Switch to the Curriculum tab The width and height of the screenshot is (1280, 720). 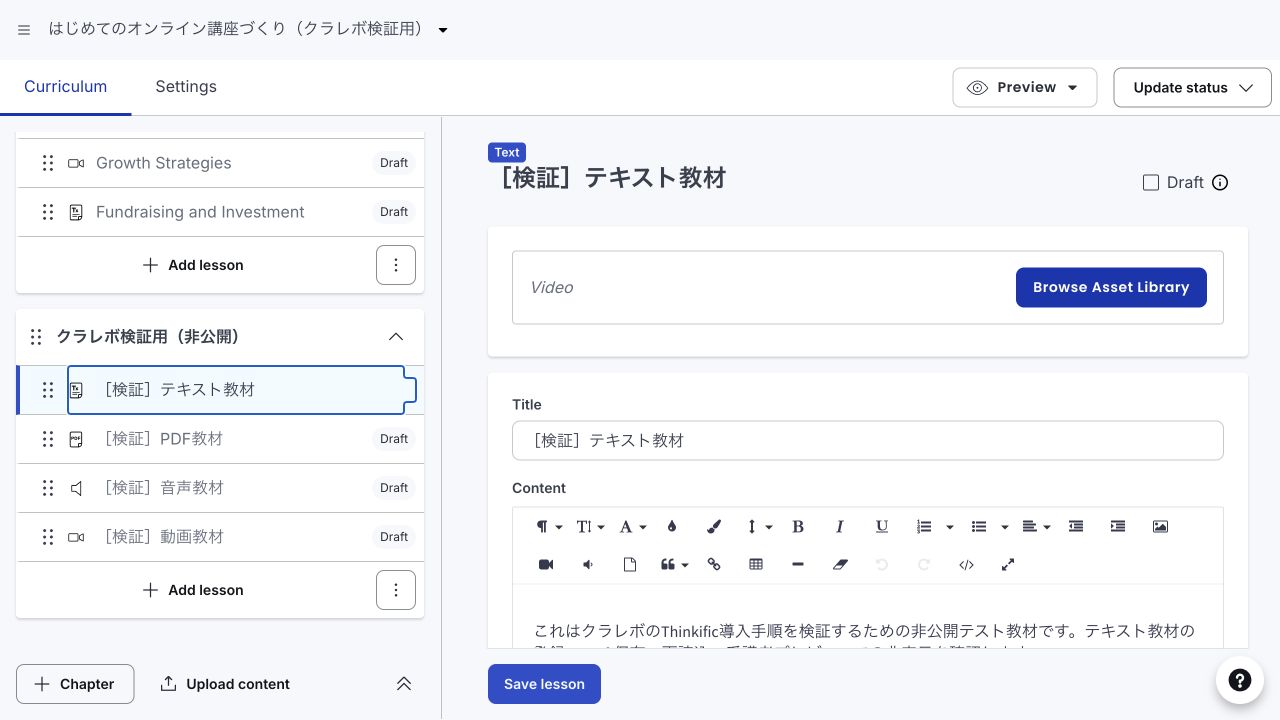pos(66,87)
